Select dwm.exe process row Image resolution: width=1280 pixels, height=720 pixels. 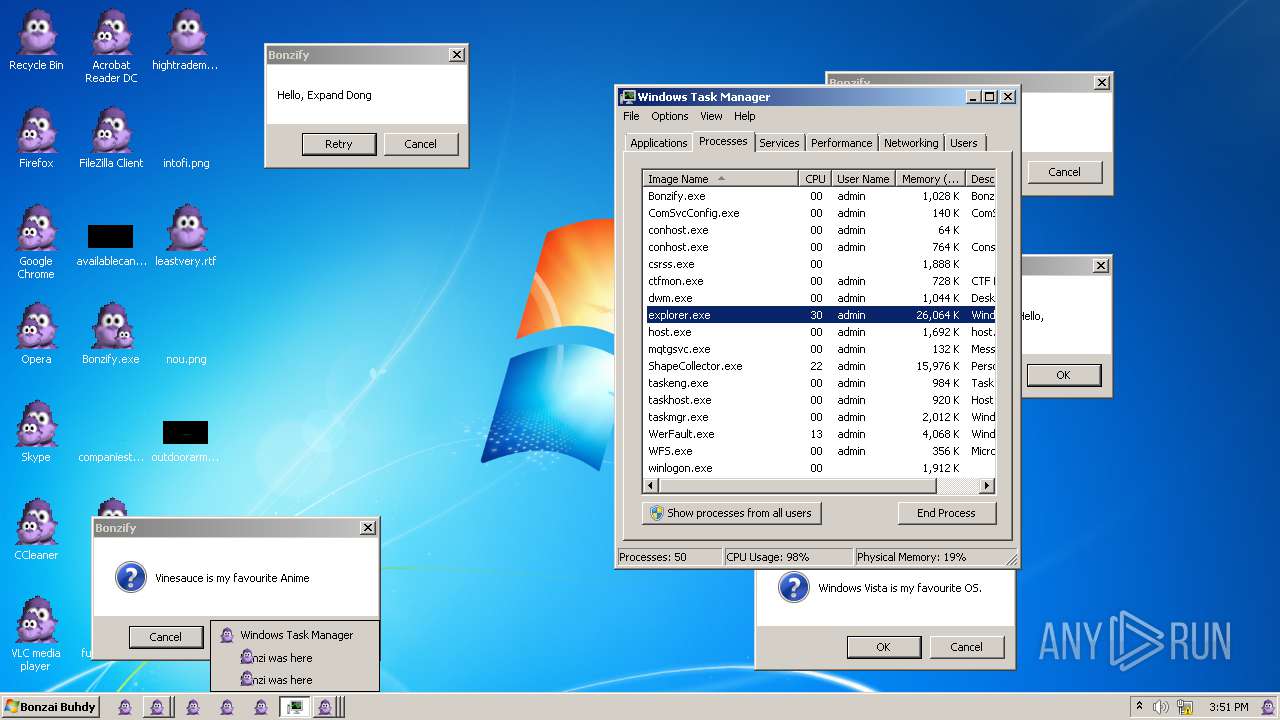[819, 298]
